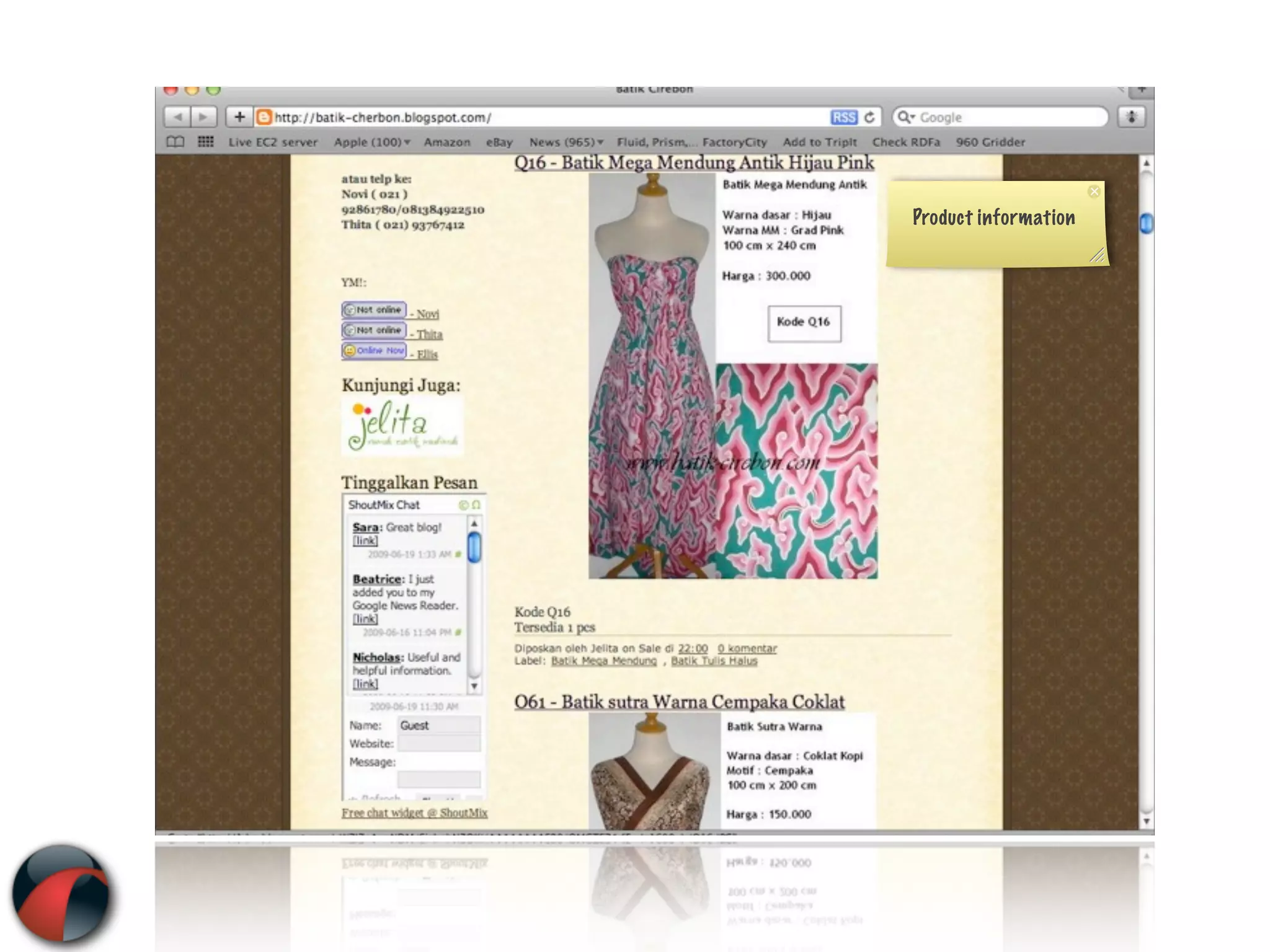The image size is (1270, 952).
Task: Open the Apple (100) bookmarks dropdown
Action: pyautogui.click(x=372, y=142)
